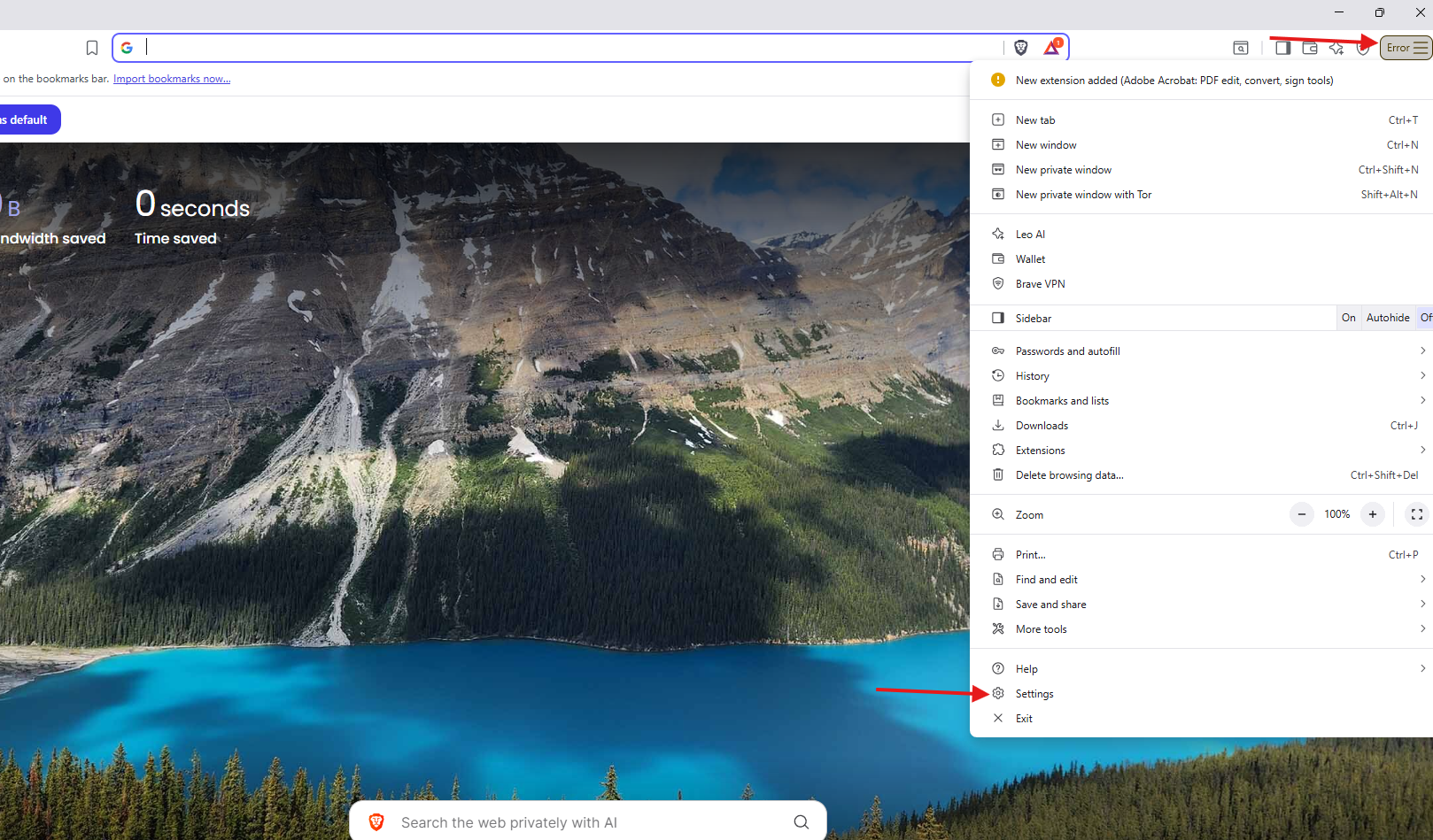The height and width of the screenshot is (840, 1433).
Task: Open the Wallet icon in toolbar
Action: [x=1309, y=48]
